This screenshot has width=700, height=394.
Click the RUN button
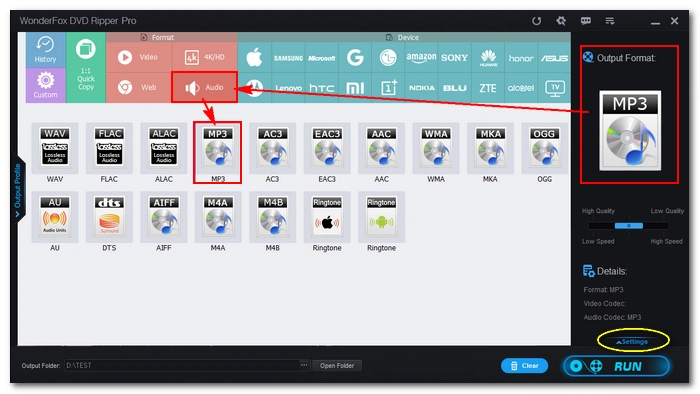tap(616, 366)
